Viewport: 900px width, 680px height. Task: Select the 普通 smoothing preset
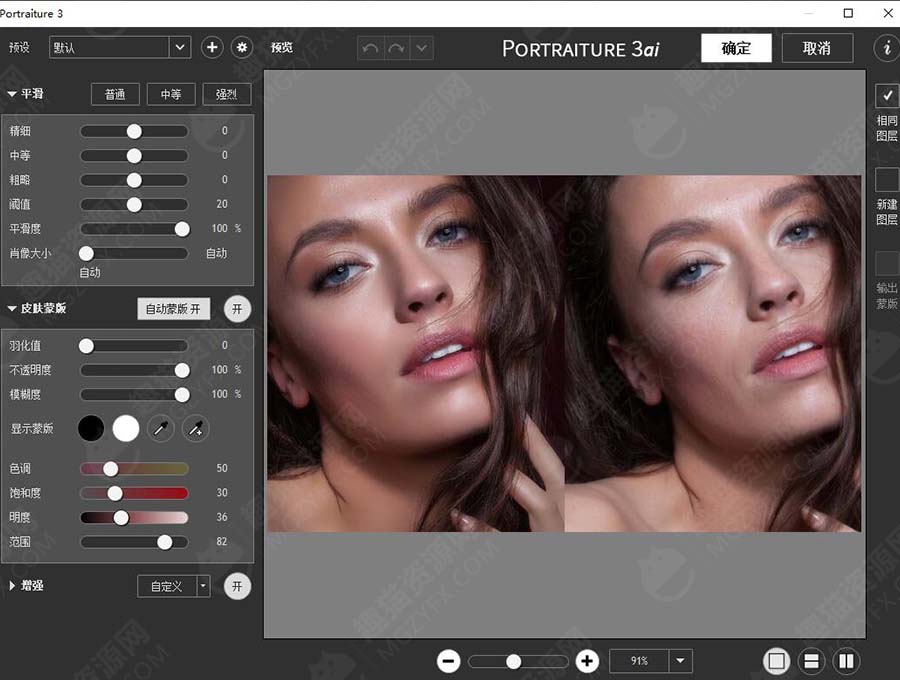click(x=115, y=94)
